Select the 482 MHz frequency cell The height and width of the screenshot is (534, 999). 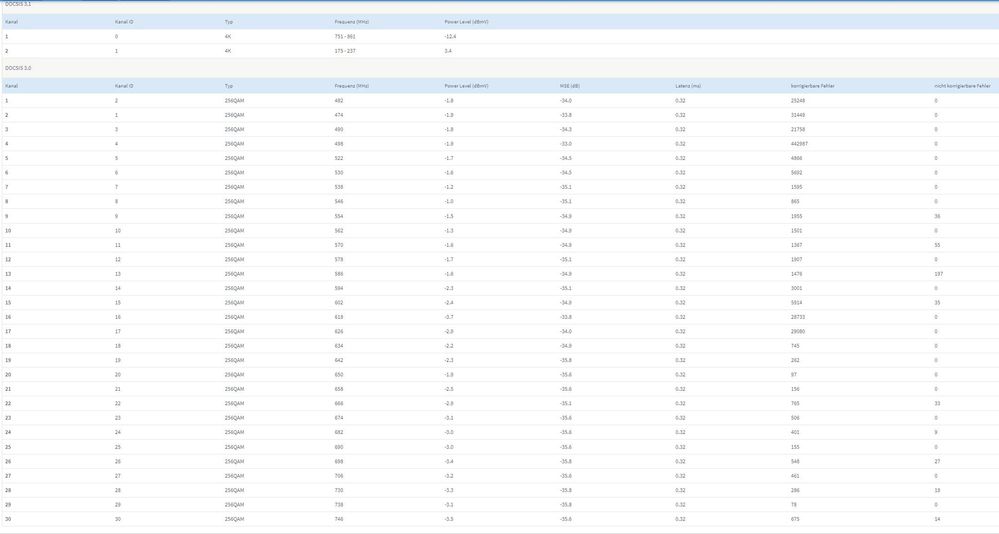339,101
